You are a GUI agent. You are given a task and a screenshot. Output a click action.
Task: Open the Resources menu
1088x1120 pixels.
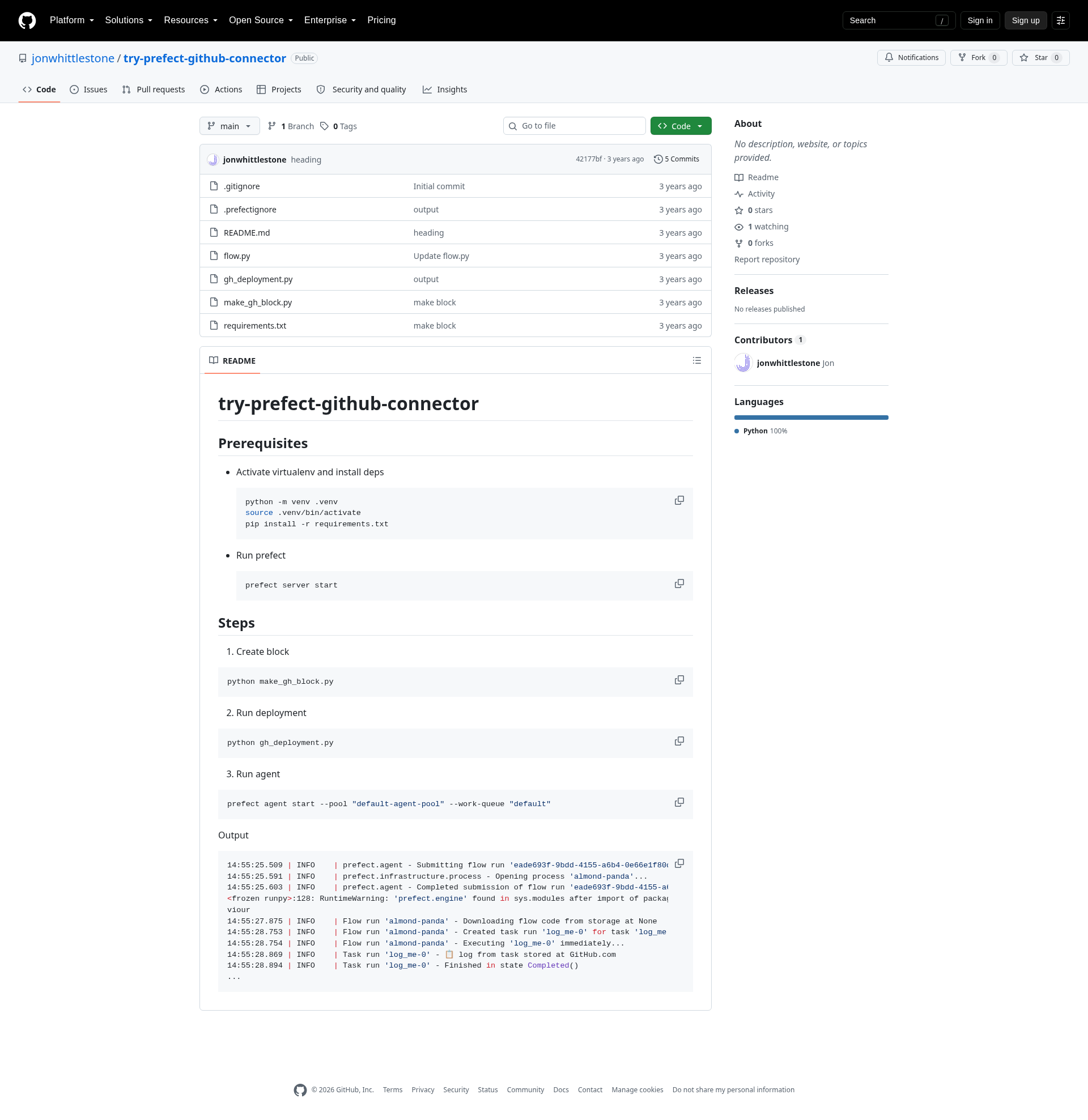(x=190, y=20)
